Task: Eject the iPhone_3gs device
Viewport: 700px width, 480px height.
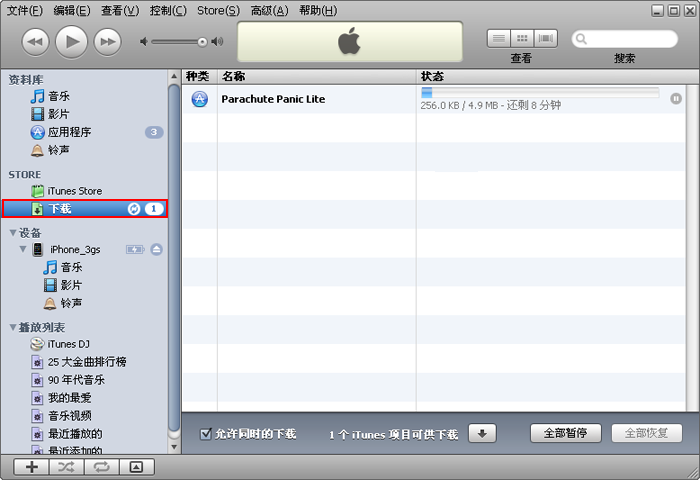Action: pos(156,249)
